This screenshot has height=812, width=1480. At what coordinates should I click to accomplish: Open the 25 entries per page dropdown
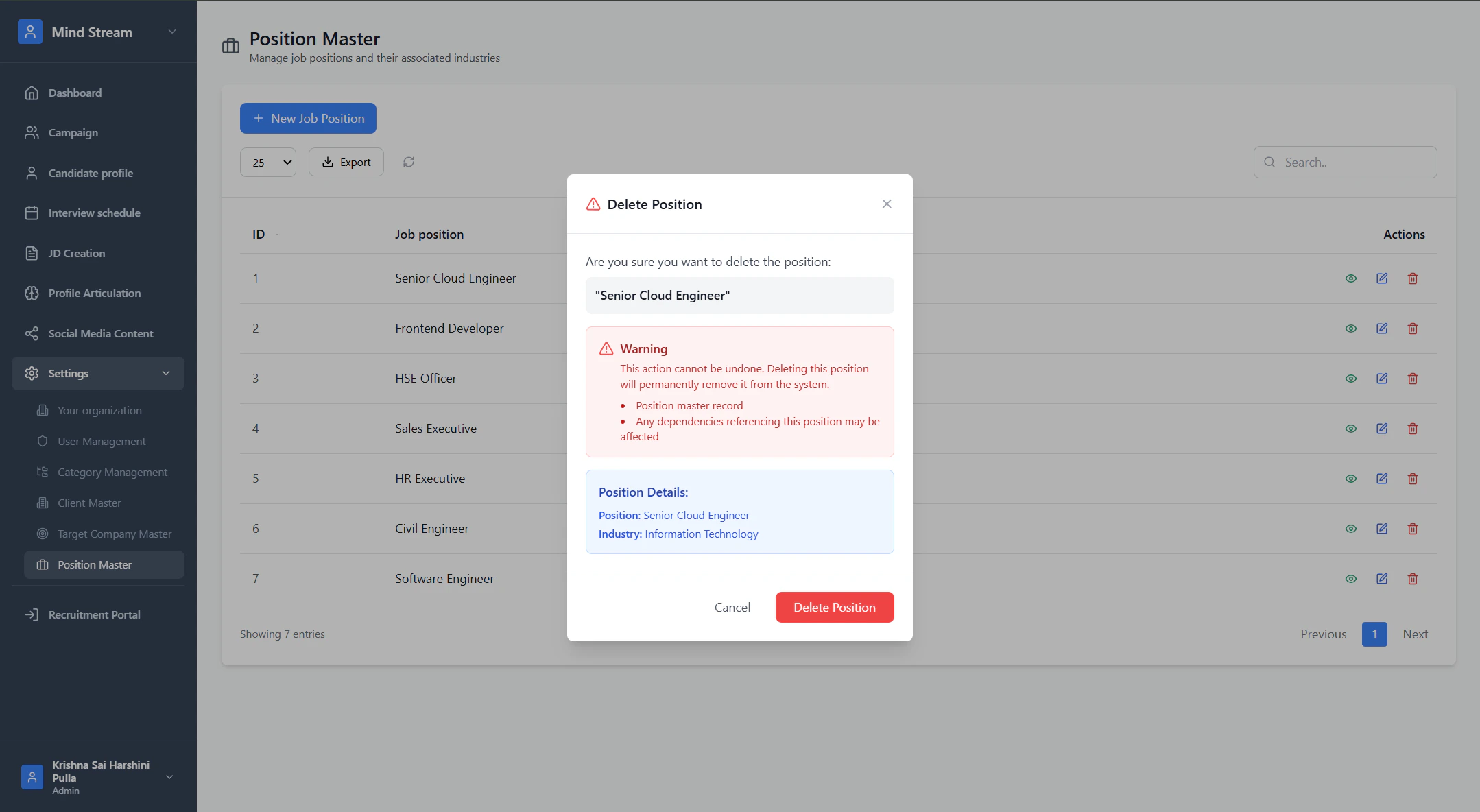pyautogui.click(x=268, y=163)
